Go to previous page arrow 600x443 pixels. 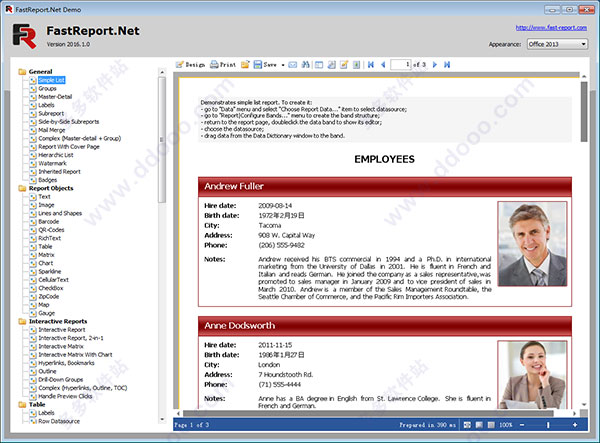point(383,65)
